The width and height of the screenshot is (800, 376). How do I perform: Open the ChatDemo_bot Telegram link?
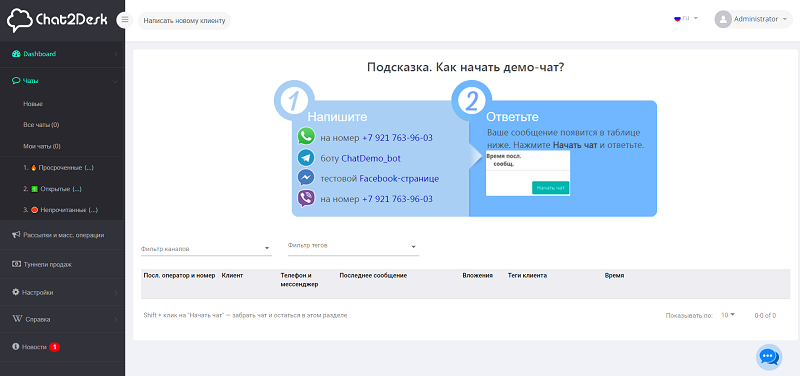(x=371, y=158)
